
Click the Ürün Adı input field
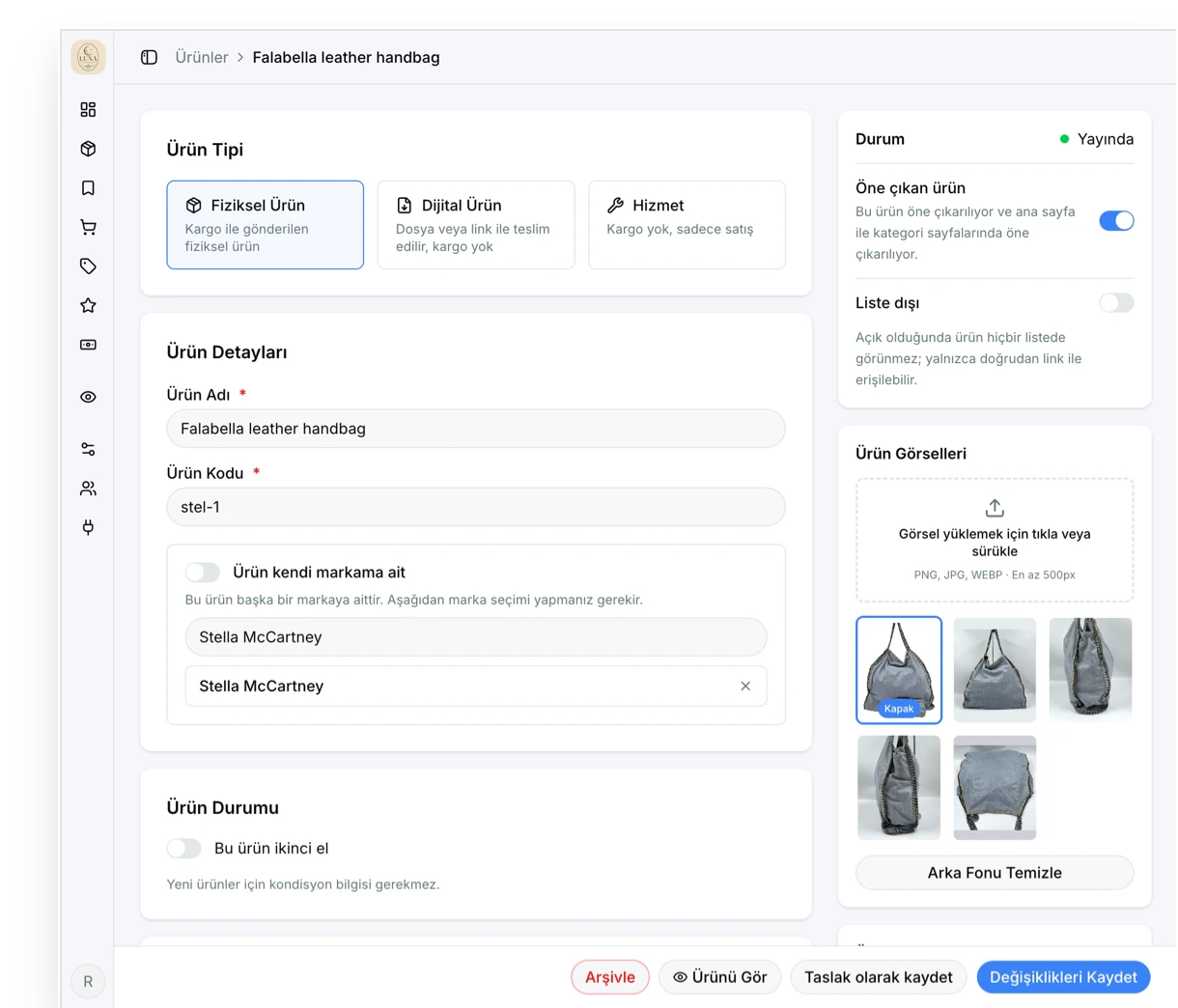coord(476,429)
